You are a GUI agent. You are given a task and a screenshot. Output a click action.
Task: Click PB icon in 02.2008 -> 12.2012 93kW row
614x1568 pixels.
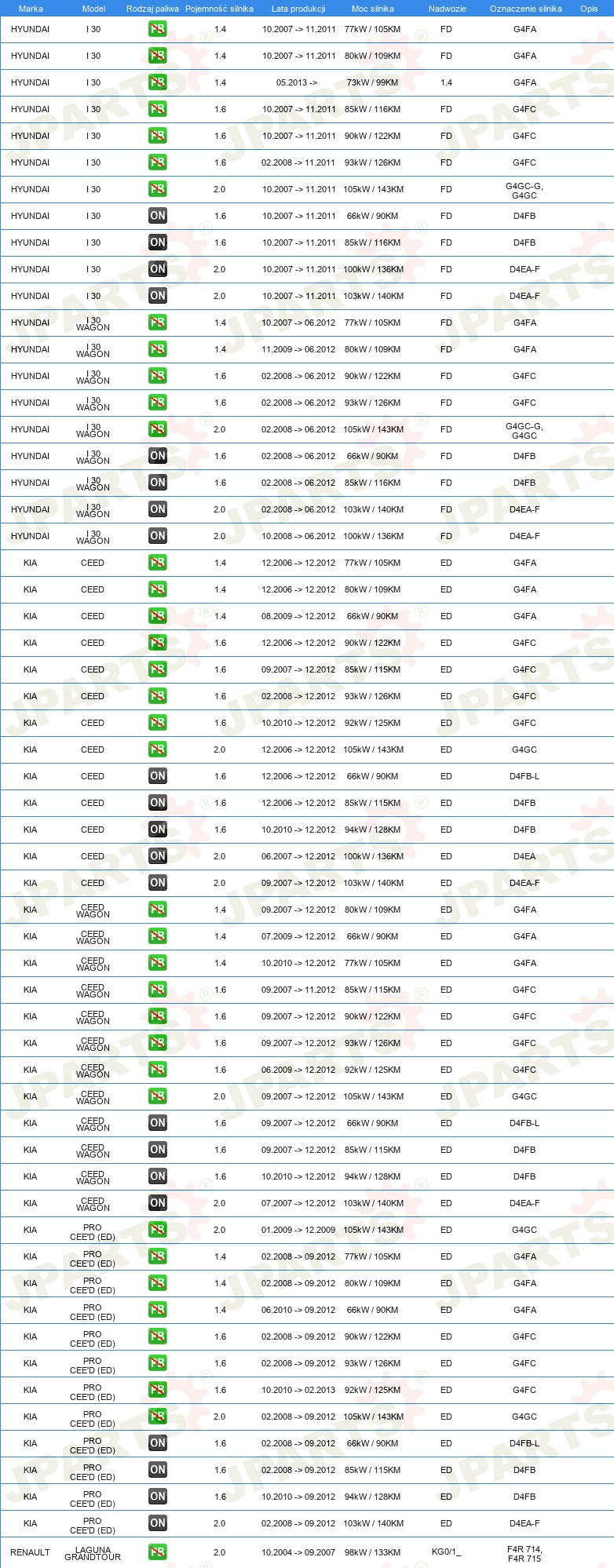pos(158,696)
